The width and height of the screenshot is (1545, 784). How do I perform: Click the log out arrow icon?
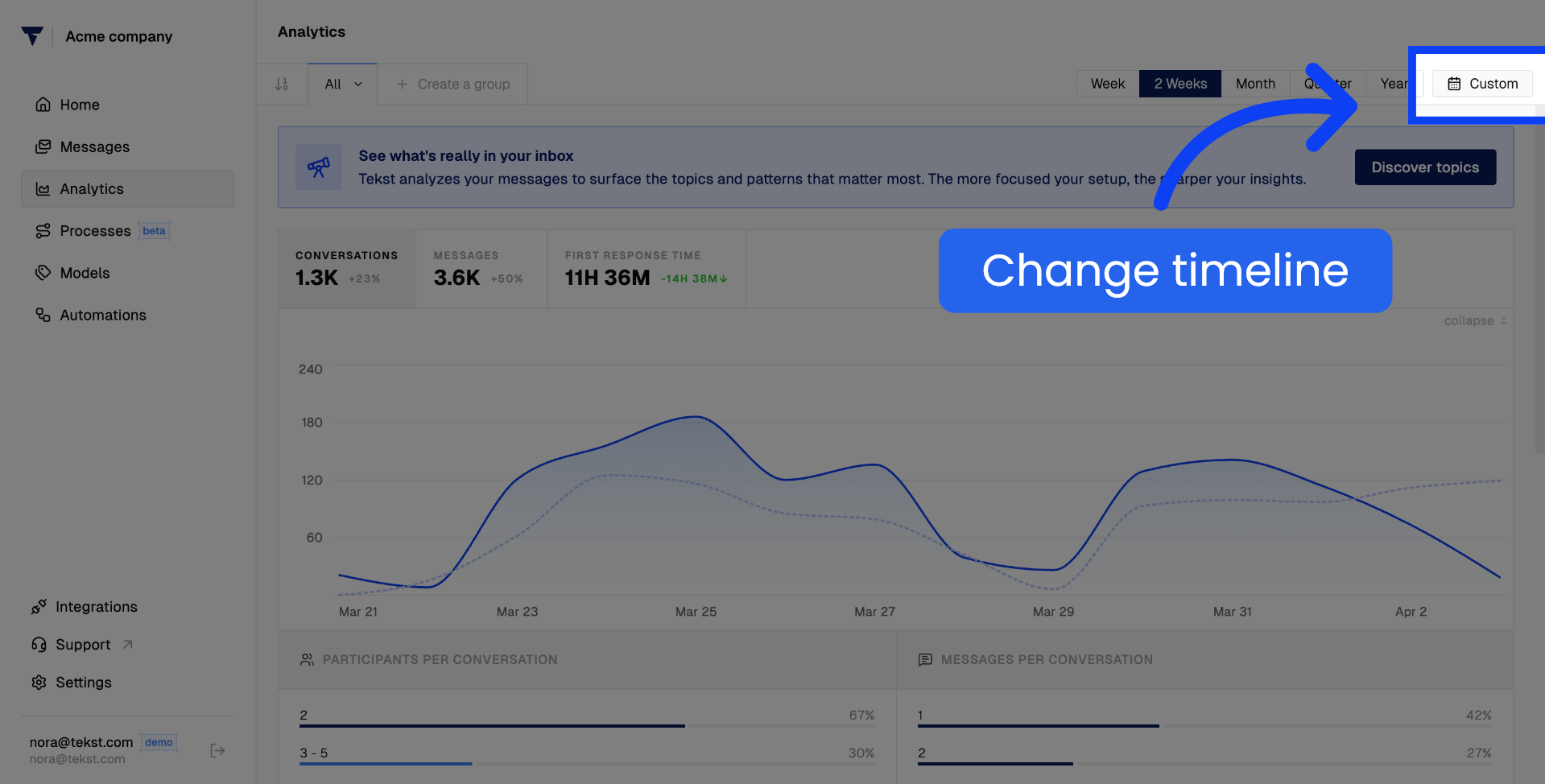point(217,750)
